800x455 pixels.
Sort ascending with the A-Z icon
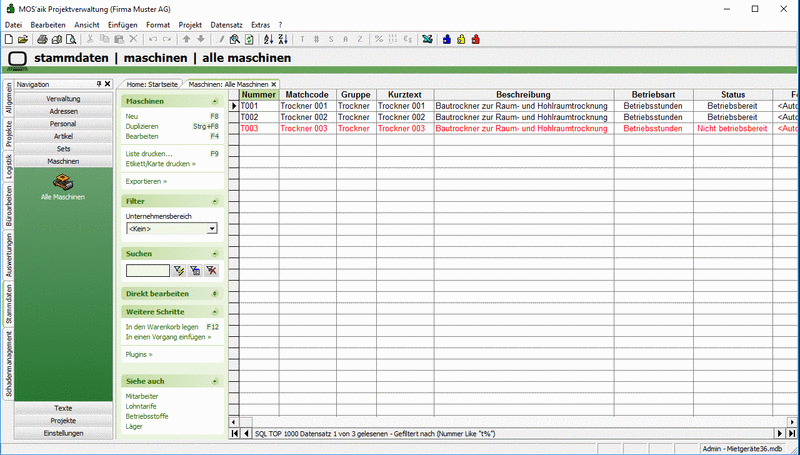268,39
